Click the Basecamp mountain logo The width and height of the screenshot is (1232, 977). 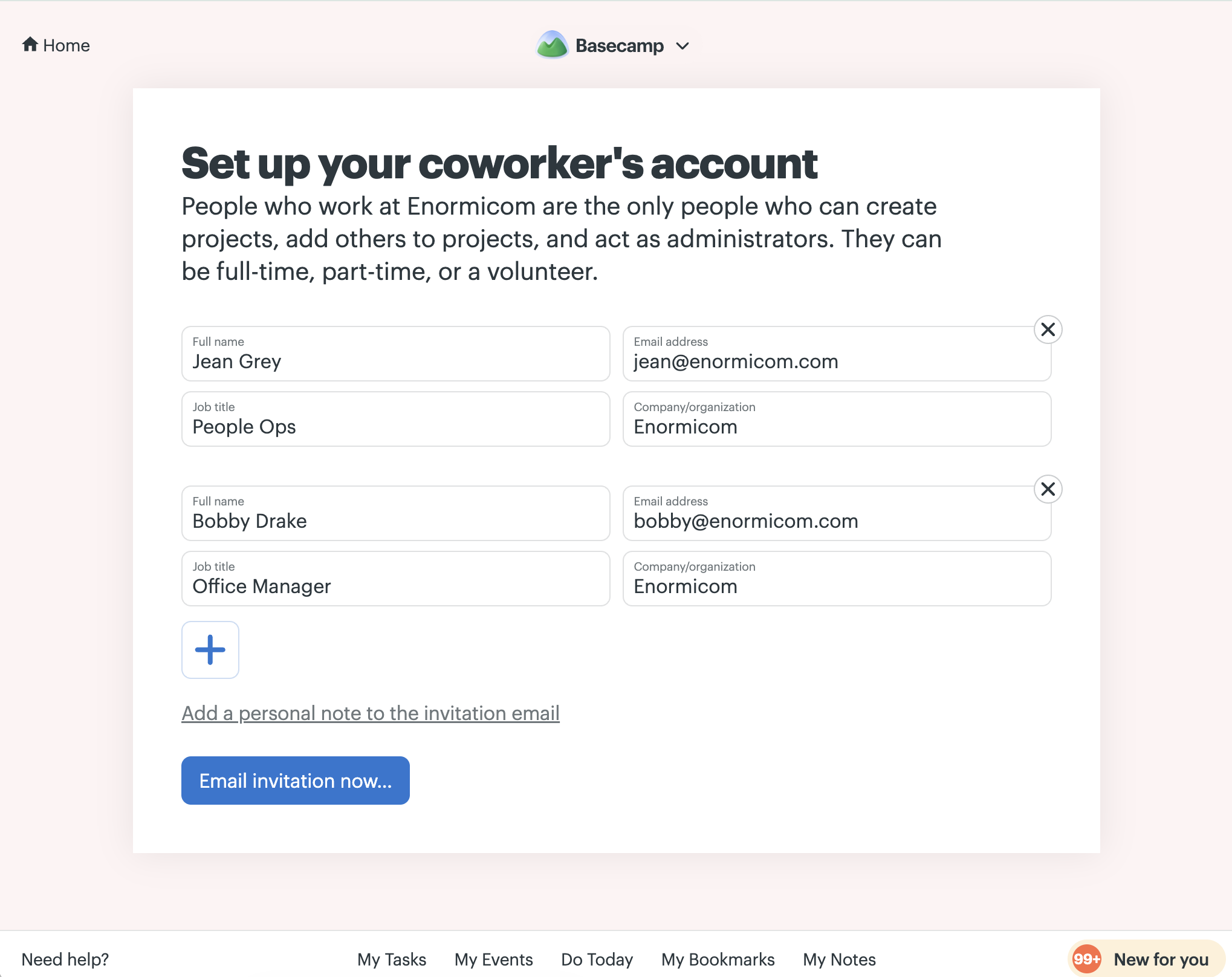pyautogui.click(x=552, y=45)
